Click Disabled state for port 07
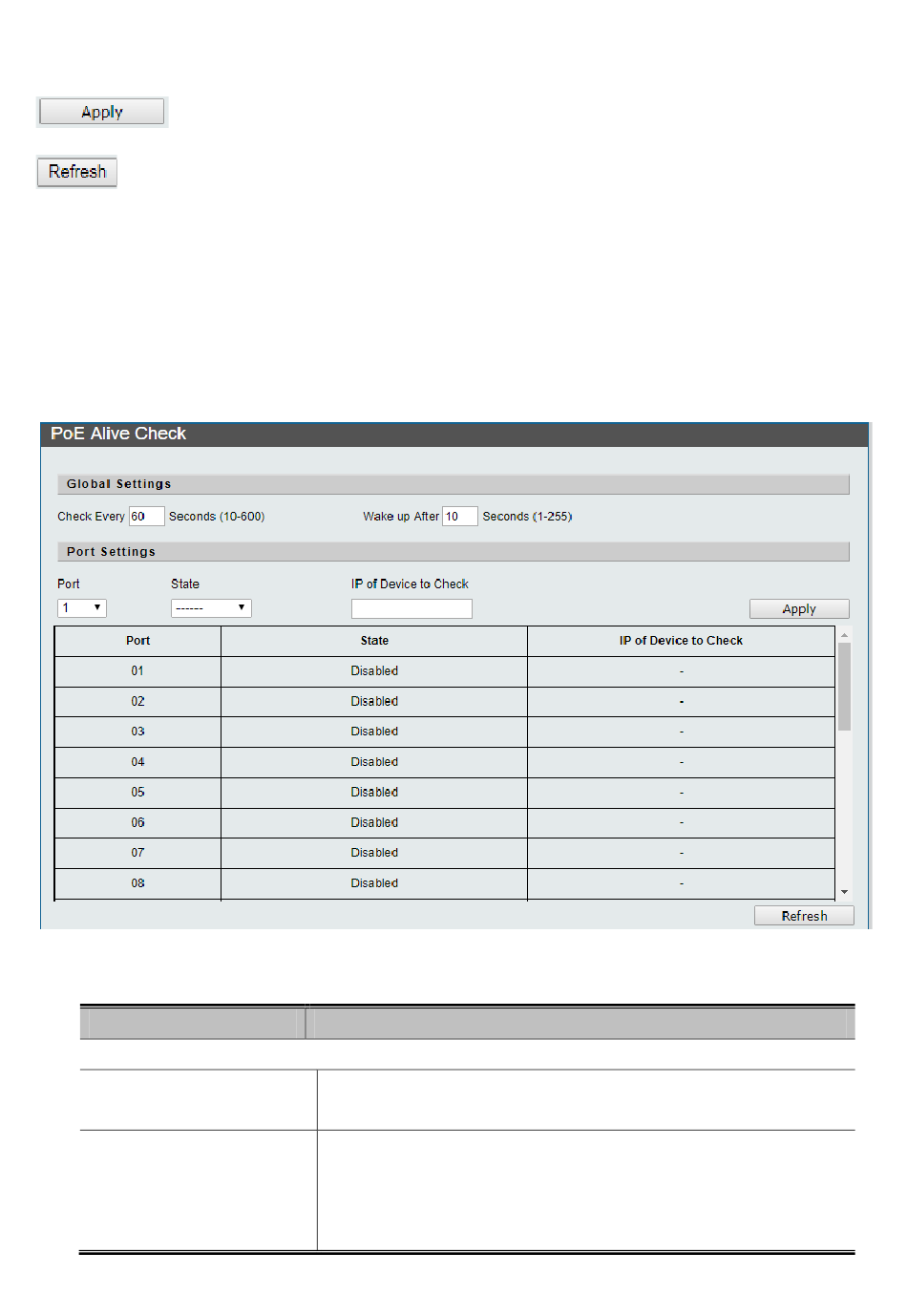 point(374,853)
